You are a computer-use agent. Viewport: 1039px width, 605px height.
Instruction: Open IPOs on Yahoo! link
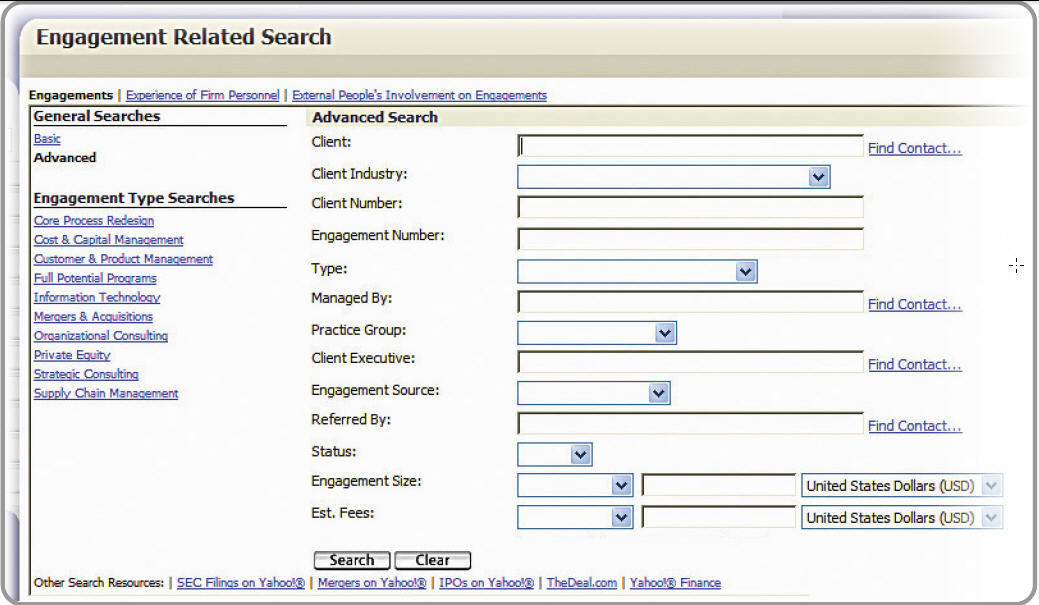click(x=486, y=583)
